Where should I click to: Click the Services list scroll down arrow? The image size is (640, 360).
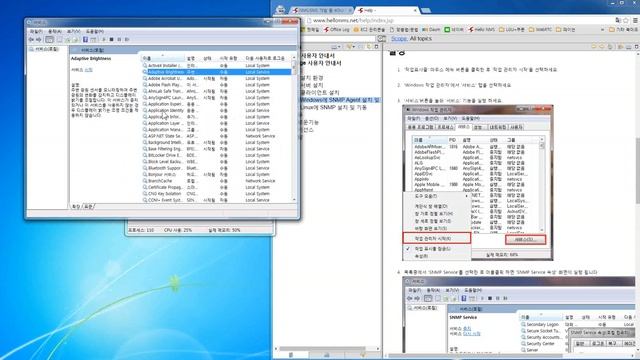point(294,200)
